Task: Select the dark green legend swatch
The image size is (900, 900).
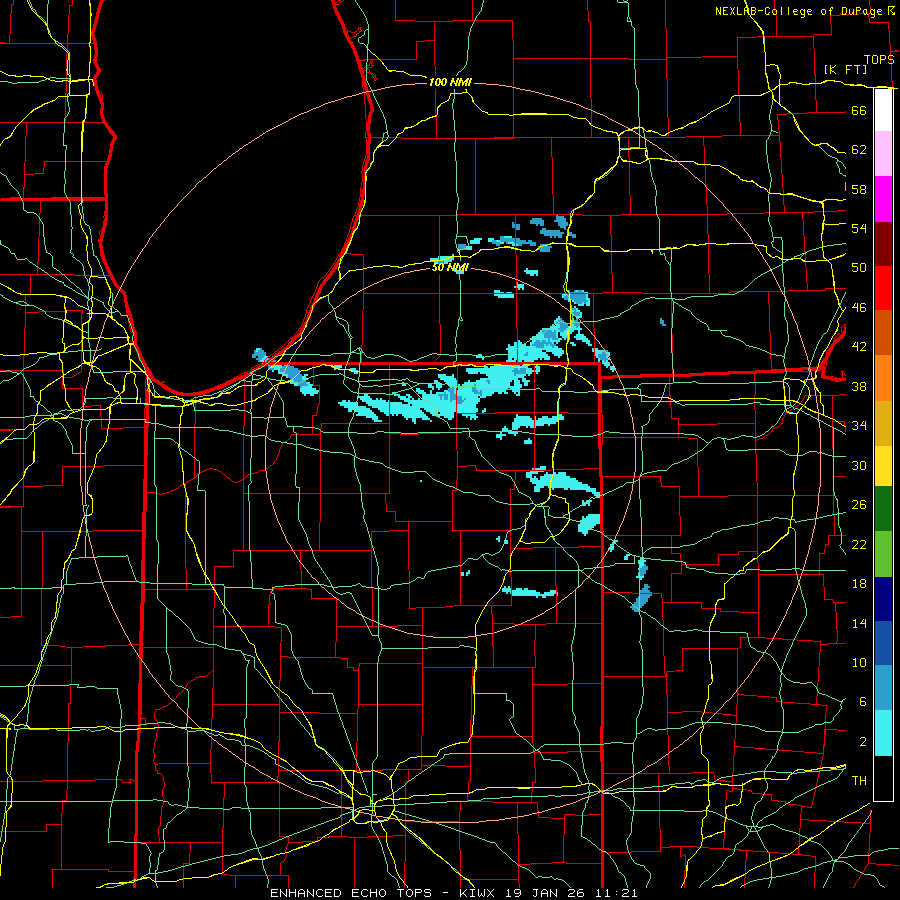Action: click(883, 509)
